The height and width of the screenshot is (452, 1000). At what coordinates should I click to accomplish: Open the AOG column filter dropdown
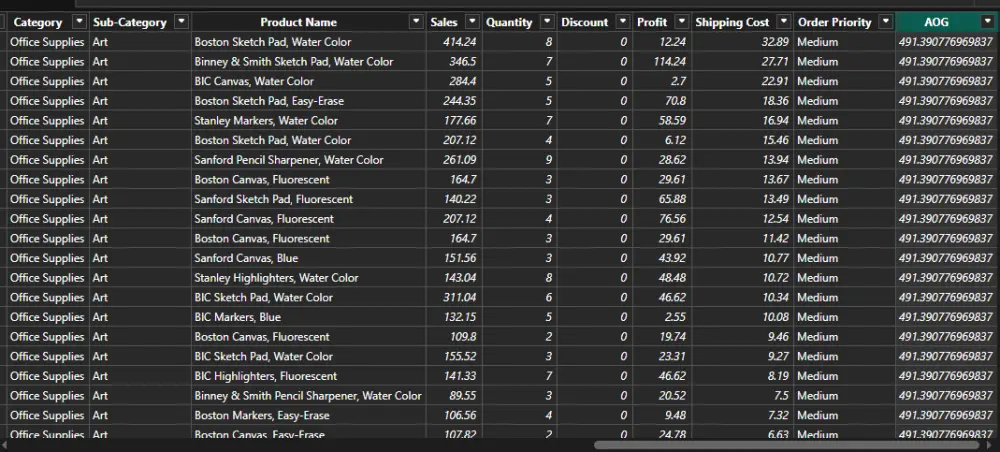pos(987,22)
